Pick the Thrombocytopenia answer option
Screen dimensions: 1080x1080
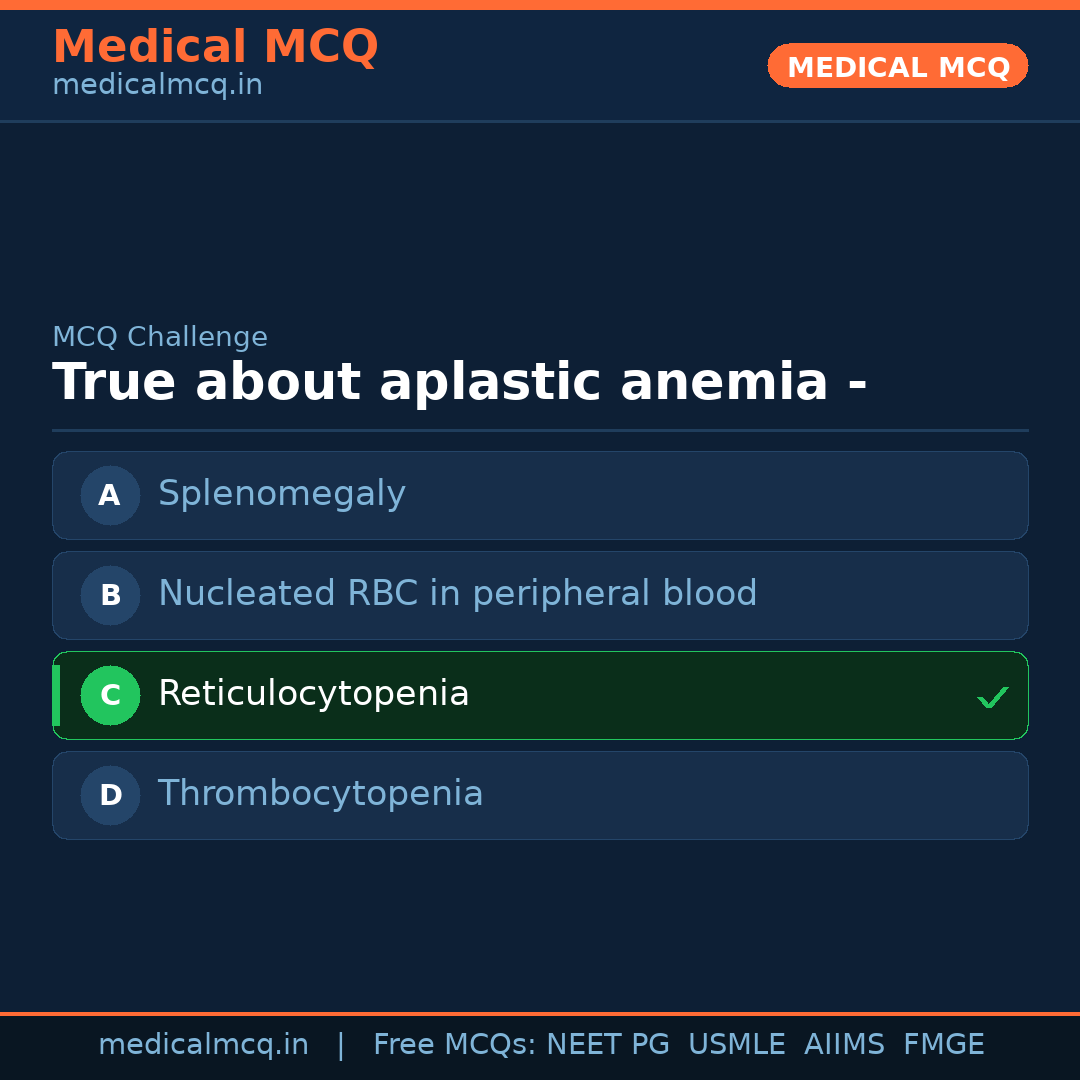click(x=540, y=795)
